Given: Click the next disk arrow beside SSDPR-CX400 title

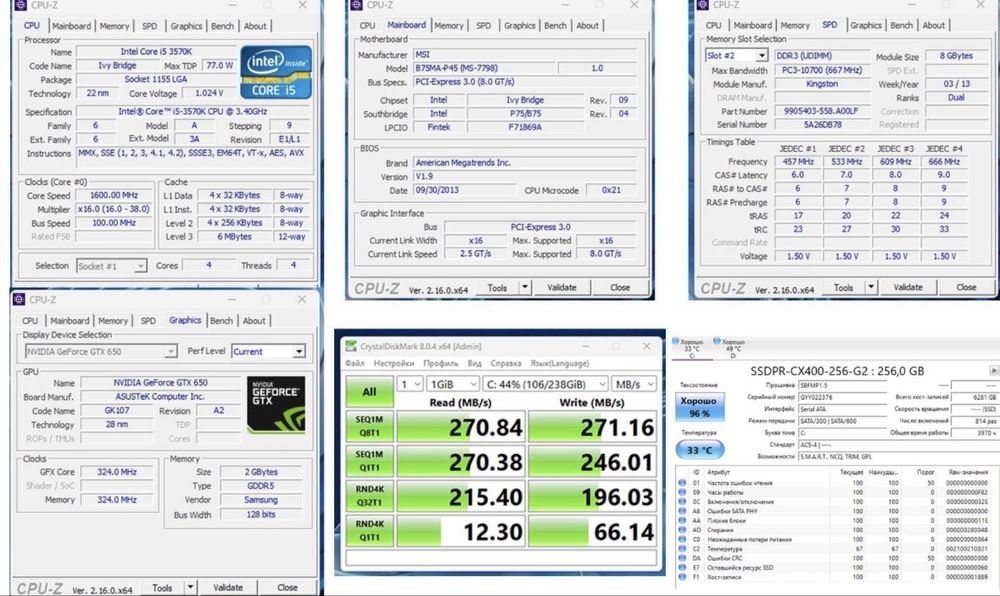Looking at the screenshot, I should click(x=994, y=370).
